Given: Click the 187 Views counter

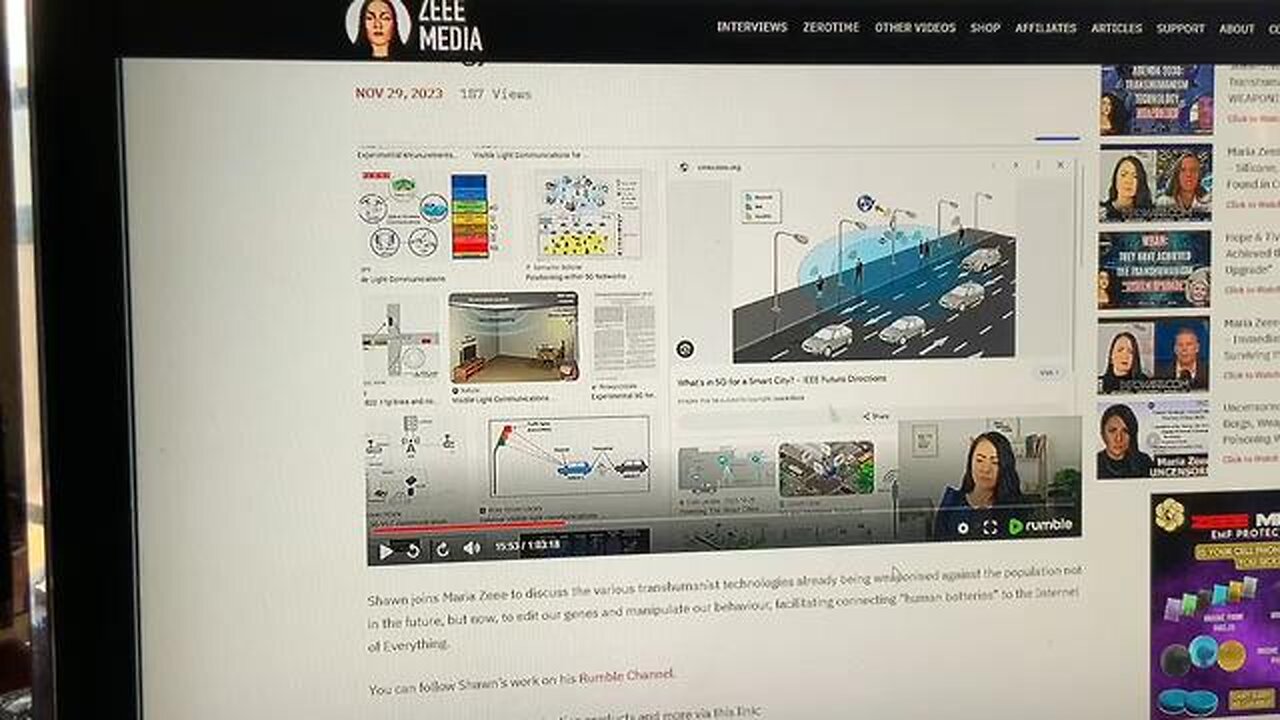Looking at the screenshot, I should pyautogui.click(x=495, y=94).
